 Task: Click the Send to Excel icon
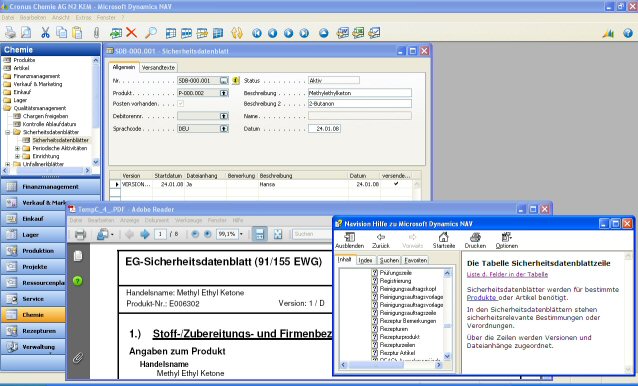[x=358, y=33]
